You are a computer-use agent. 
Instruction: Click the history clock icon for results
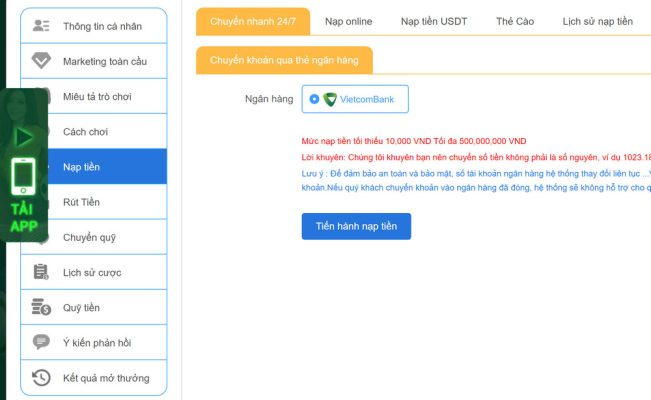tap(41, 378)
